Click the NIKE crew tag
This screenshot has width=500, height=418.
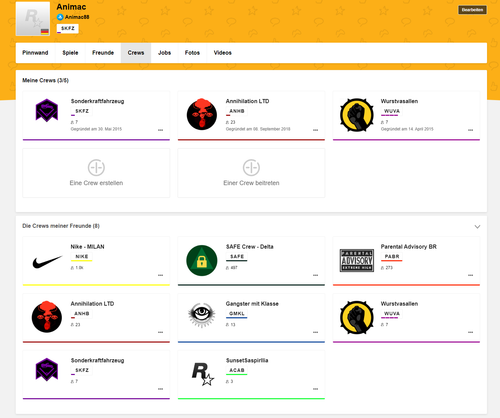pos(82,257)
